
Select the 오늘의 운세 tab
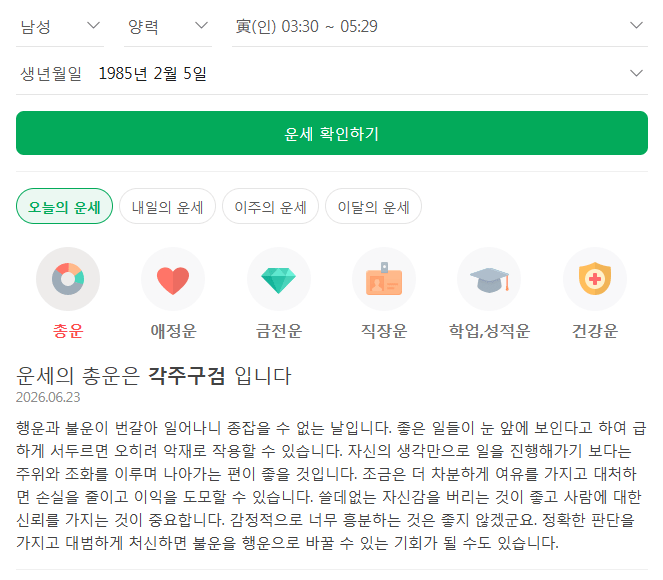click(x=64, y=206)
